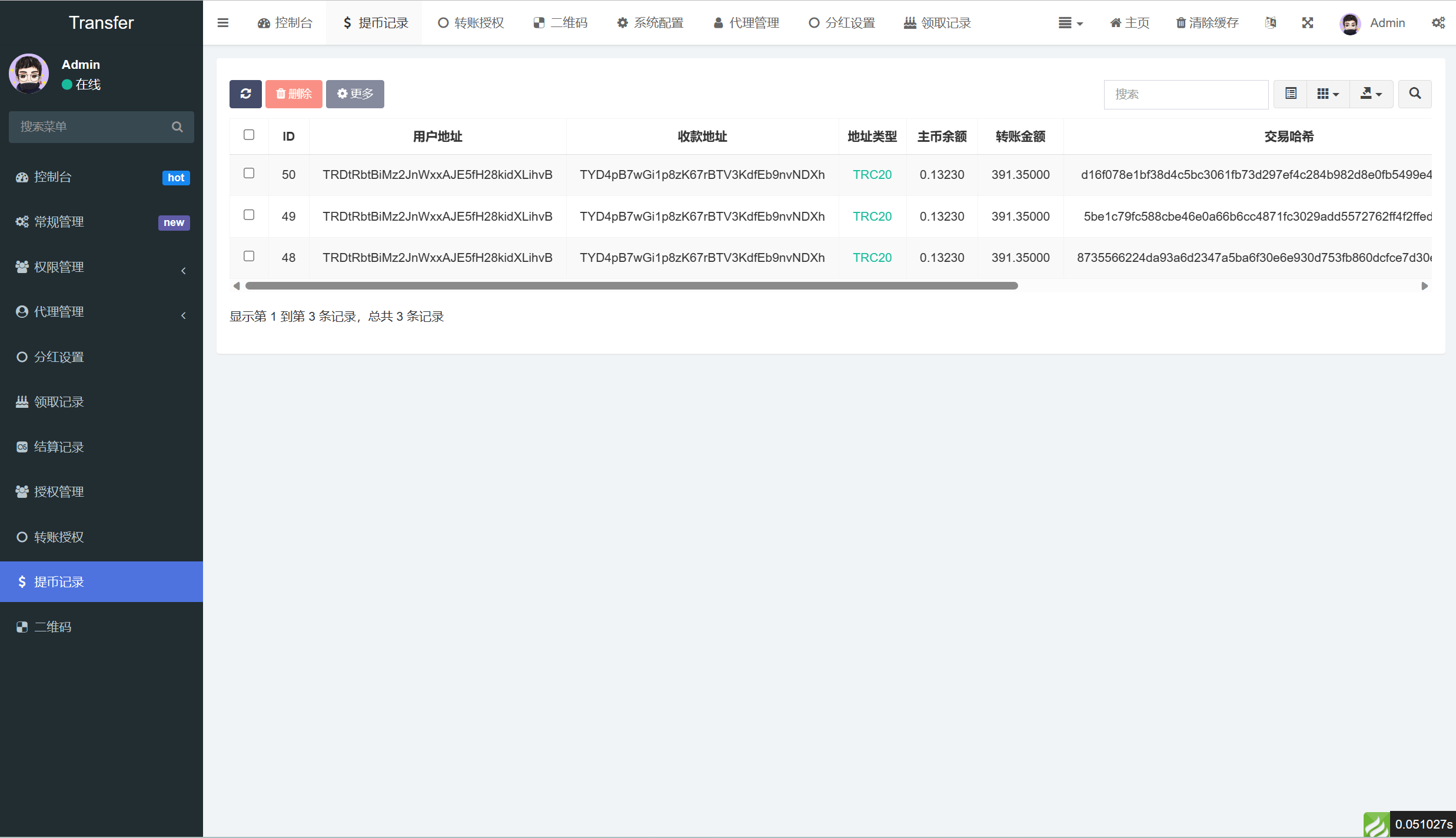Open 结算记录 in the sidebar

pyautogui.click(x=101, y=447)
